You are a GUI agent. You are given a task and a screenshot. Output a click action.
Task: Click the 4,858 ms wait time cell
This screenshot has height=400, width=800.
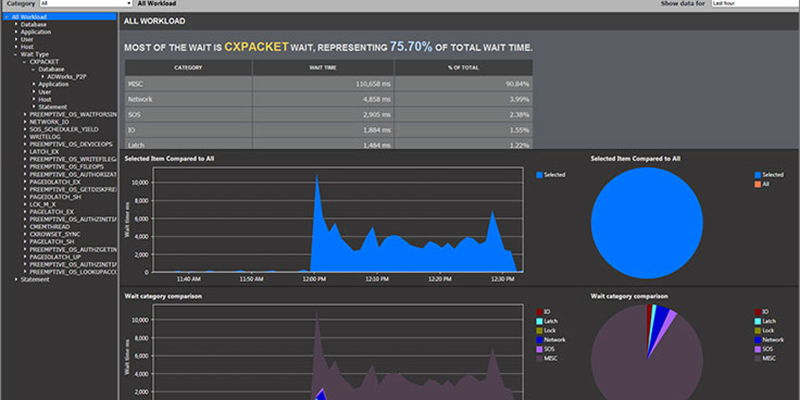point(322,99)
